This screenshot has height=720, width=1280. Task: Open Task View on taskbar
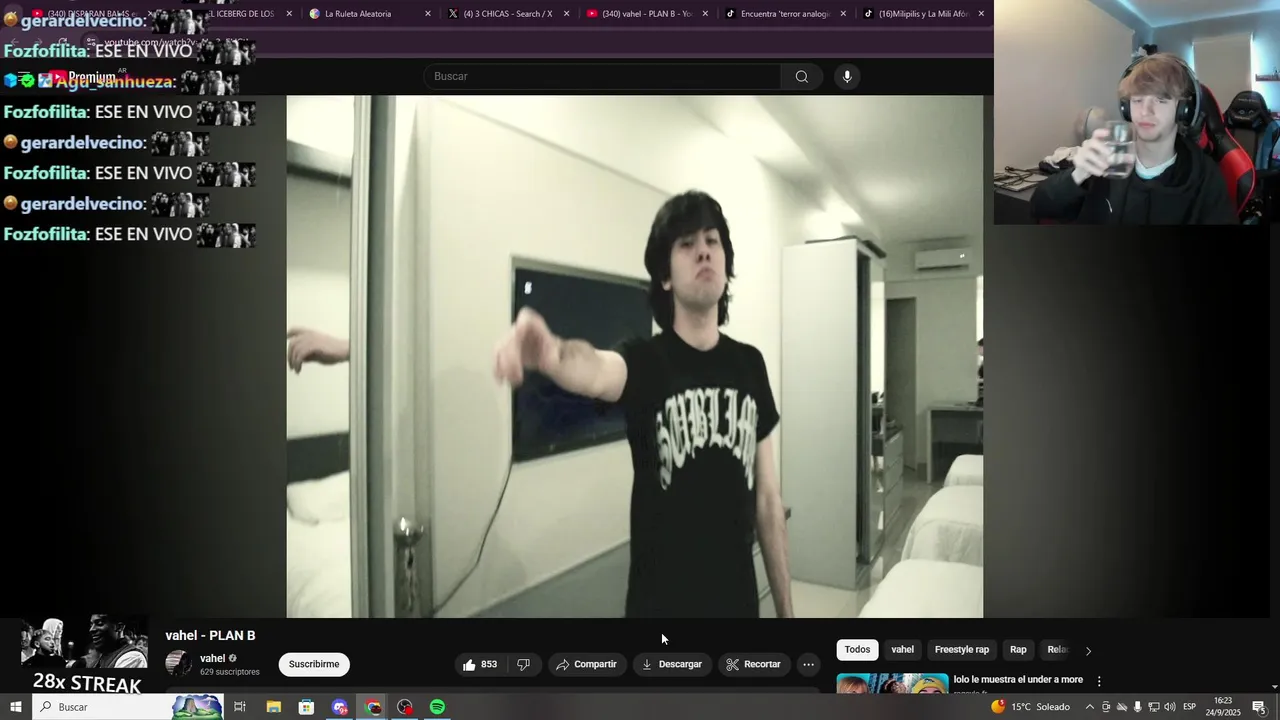[240, 707]
